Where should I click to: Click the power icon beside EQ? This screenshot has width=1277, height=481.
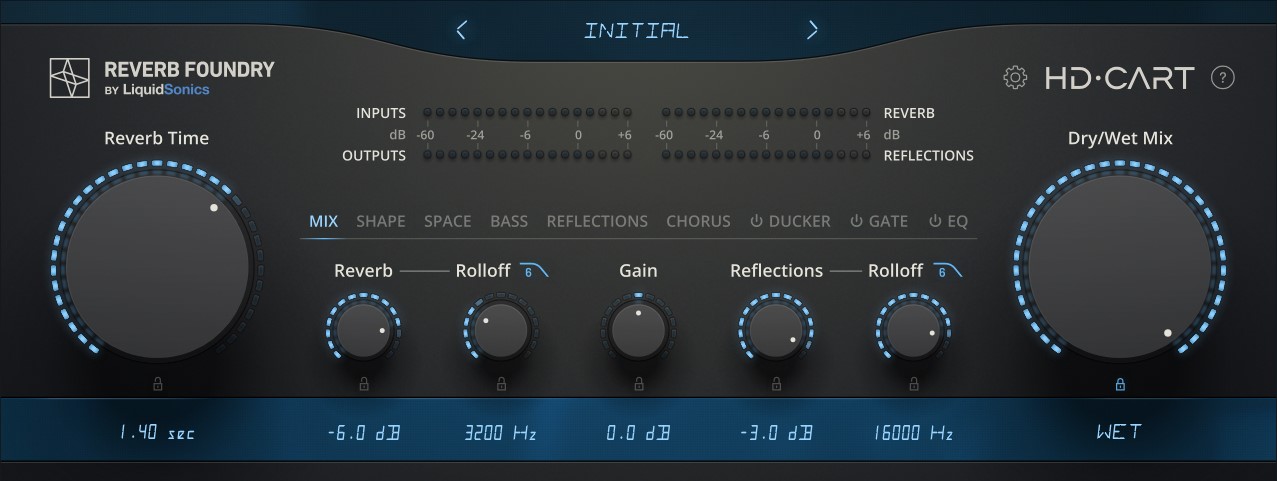click(936, 221)
